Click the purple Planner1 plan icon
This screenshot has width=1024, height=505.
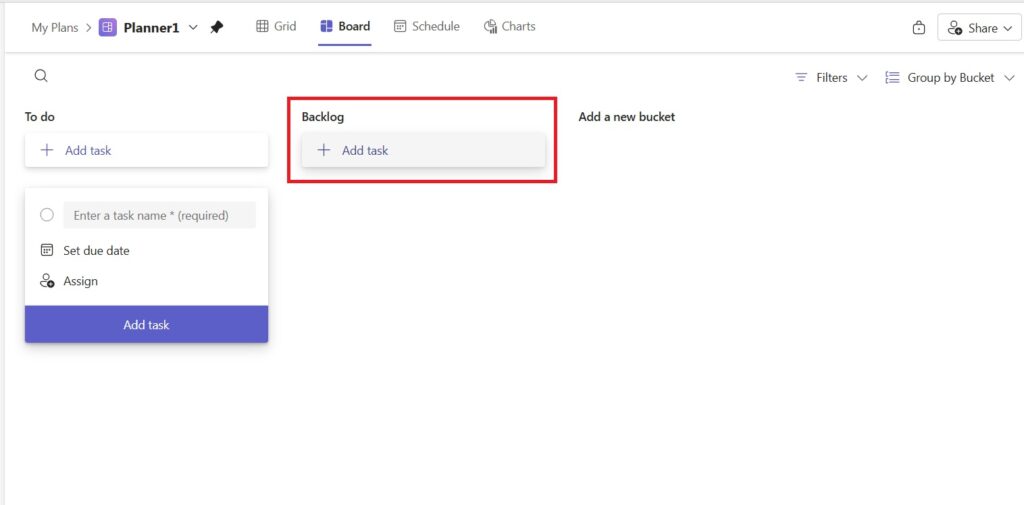108,27
